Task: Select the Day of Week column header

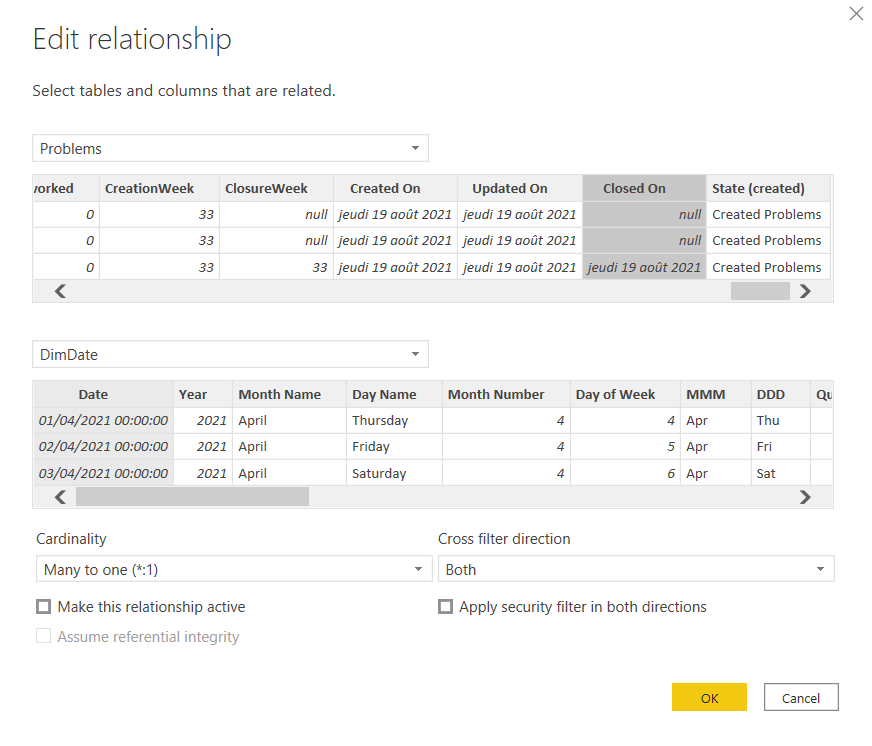Action: coord(625,394)
